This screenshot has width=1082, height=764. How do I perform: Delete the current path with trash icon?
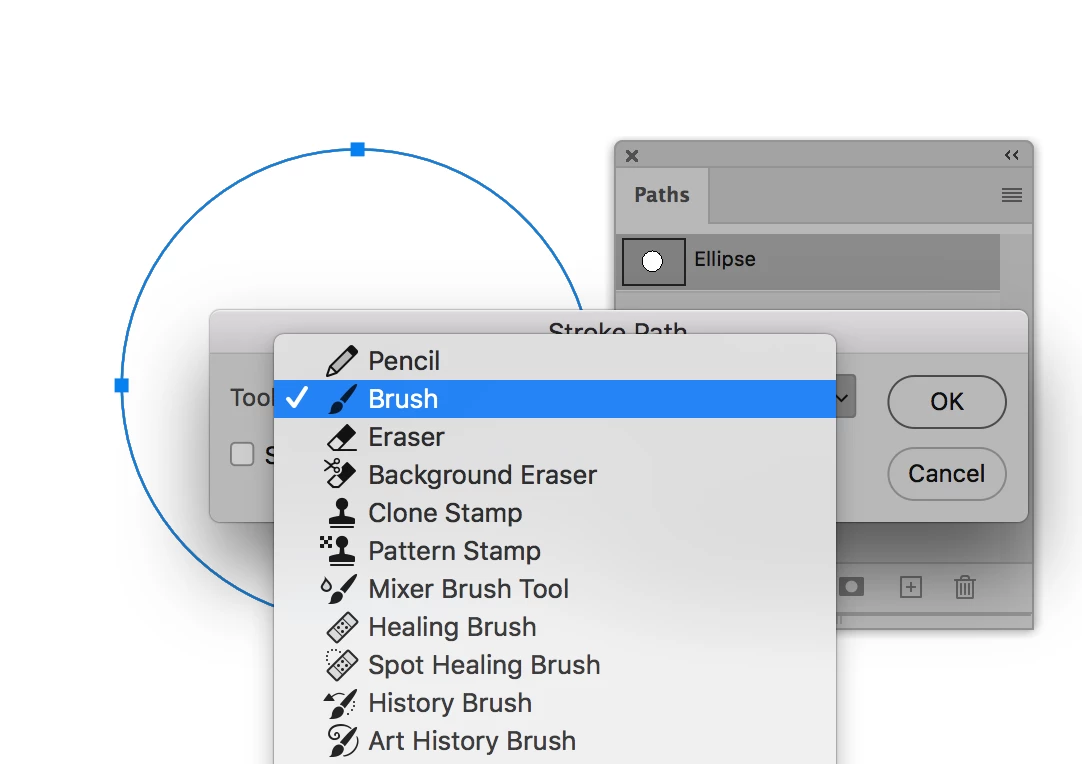click(x=965, y=587)
